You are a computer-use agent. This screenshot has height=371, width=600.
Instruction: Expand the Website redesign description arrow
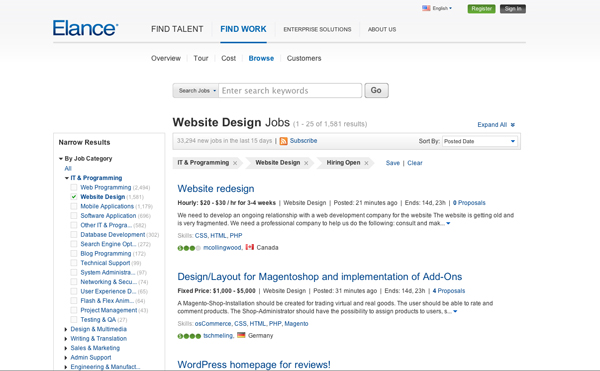coord(448,223)
